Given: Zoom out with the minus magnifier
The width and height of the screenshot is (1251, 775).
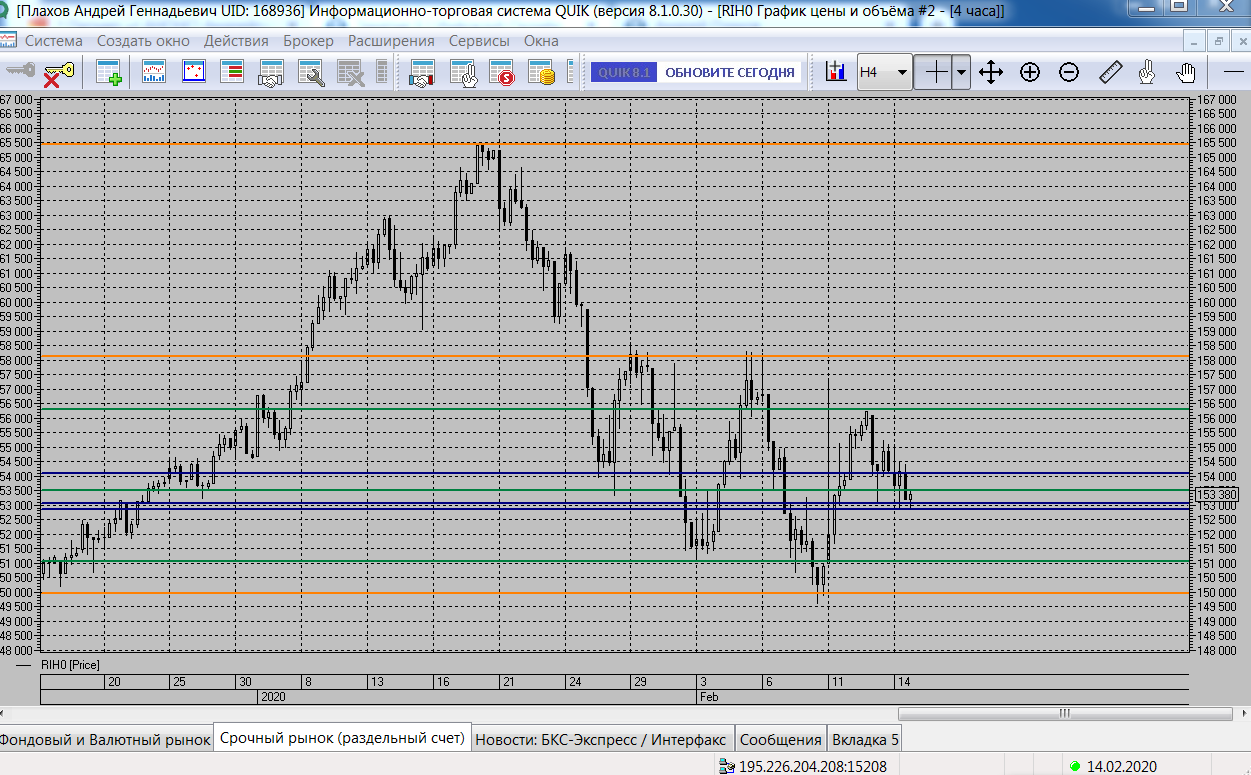Looking at the screenshot, I should point(1069,72).
